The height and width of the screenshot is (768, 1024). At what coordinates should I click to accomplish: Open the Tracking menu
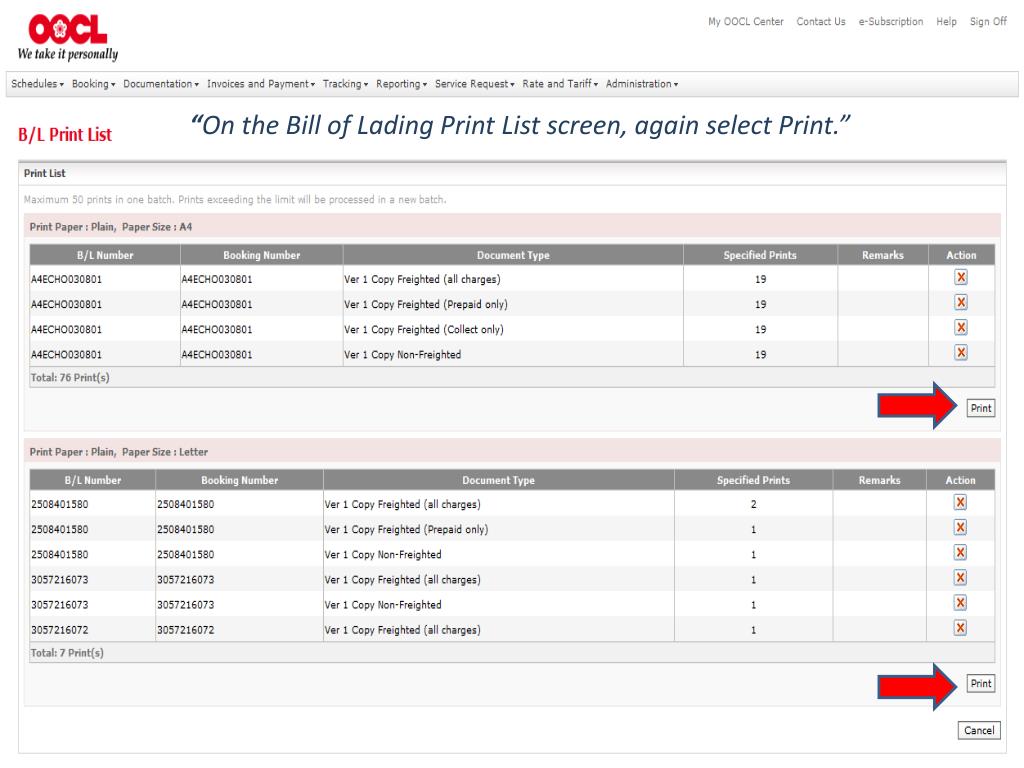[x=345, y=84]
